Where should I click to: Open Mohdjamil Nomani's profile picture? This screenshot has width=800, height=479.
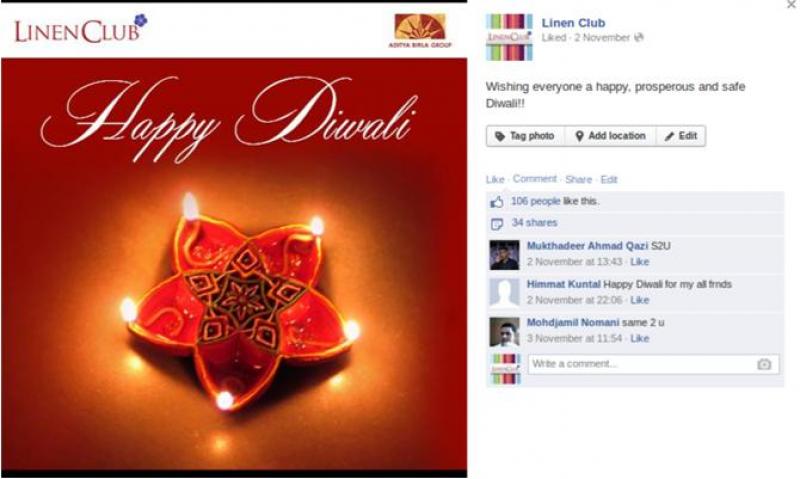(x=504, y=332)
